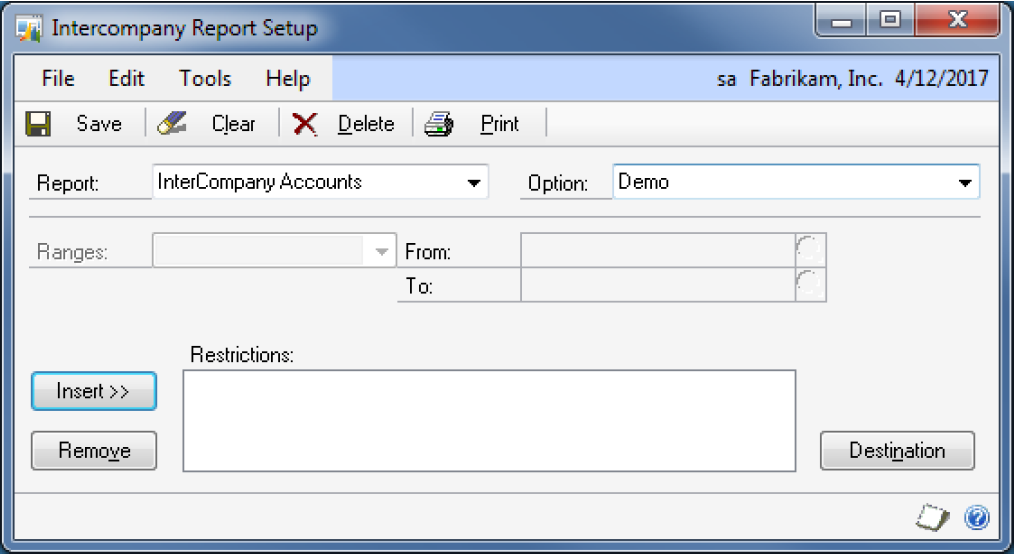
Task: Open the blue Help question mark icon
Action: click(x=976, y=517)
